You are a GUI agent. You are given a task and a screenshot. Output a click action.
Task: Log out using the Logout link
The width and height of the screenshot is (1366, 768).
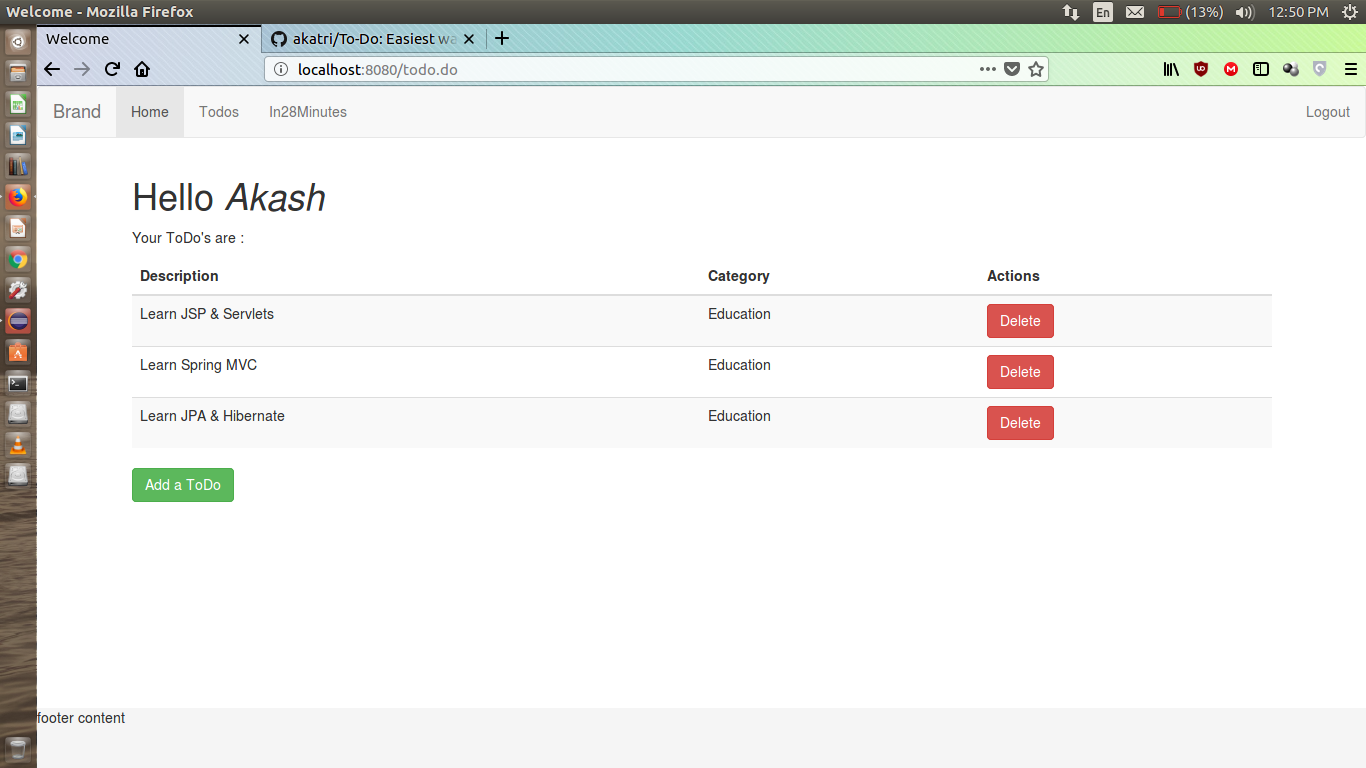coord(1328,112)
